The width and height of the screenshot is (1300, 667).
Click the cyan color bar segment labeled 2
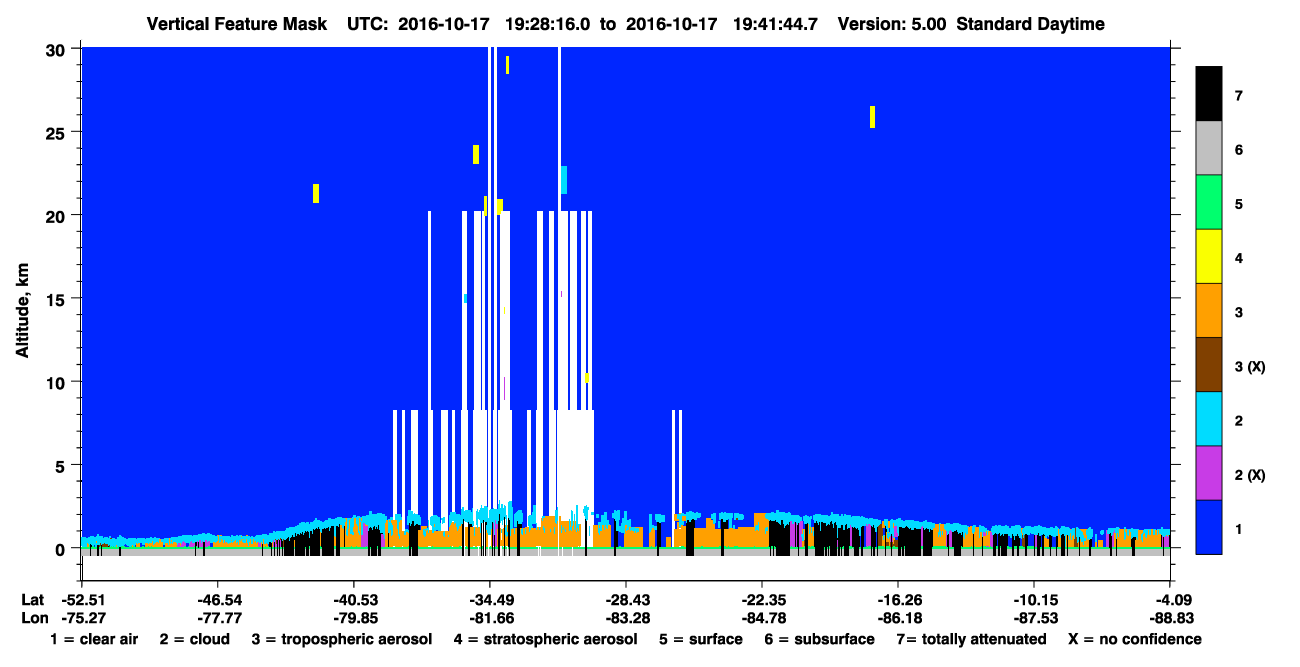[x=1209, y=418]
